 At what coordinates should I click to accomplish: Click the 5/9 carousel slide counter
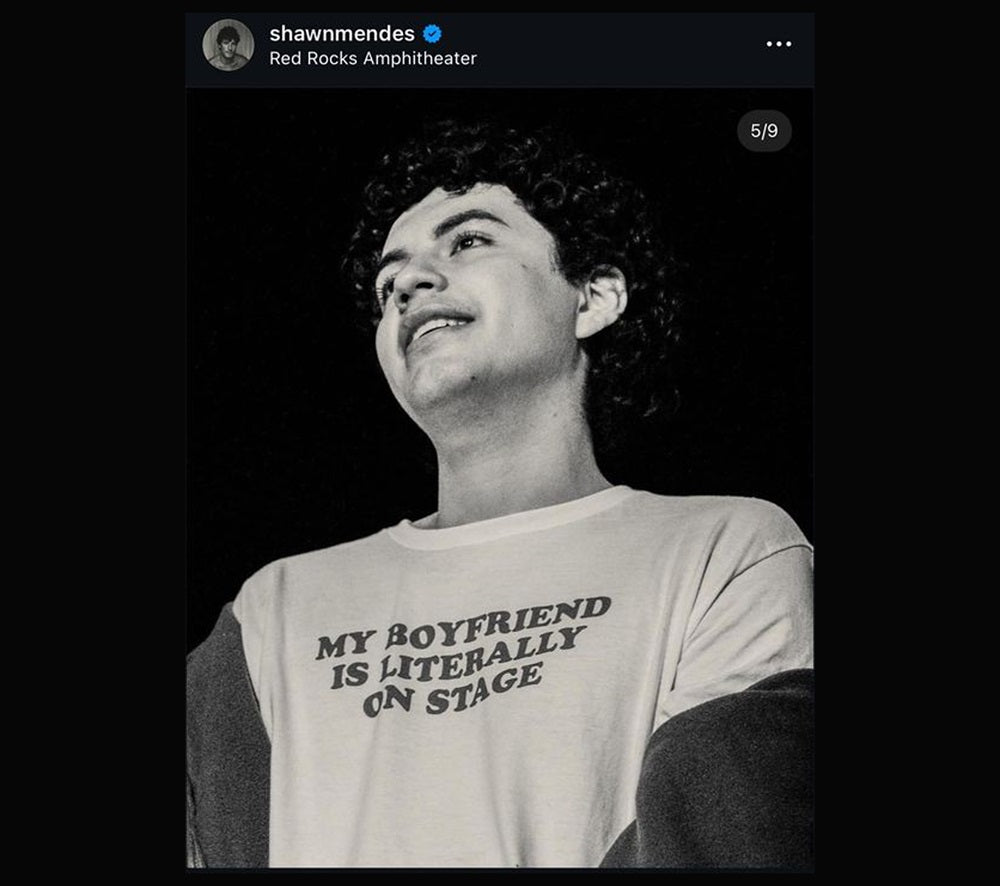pyautogui.click(x=764, y=131)
